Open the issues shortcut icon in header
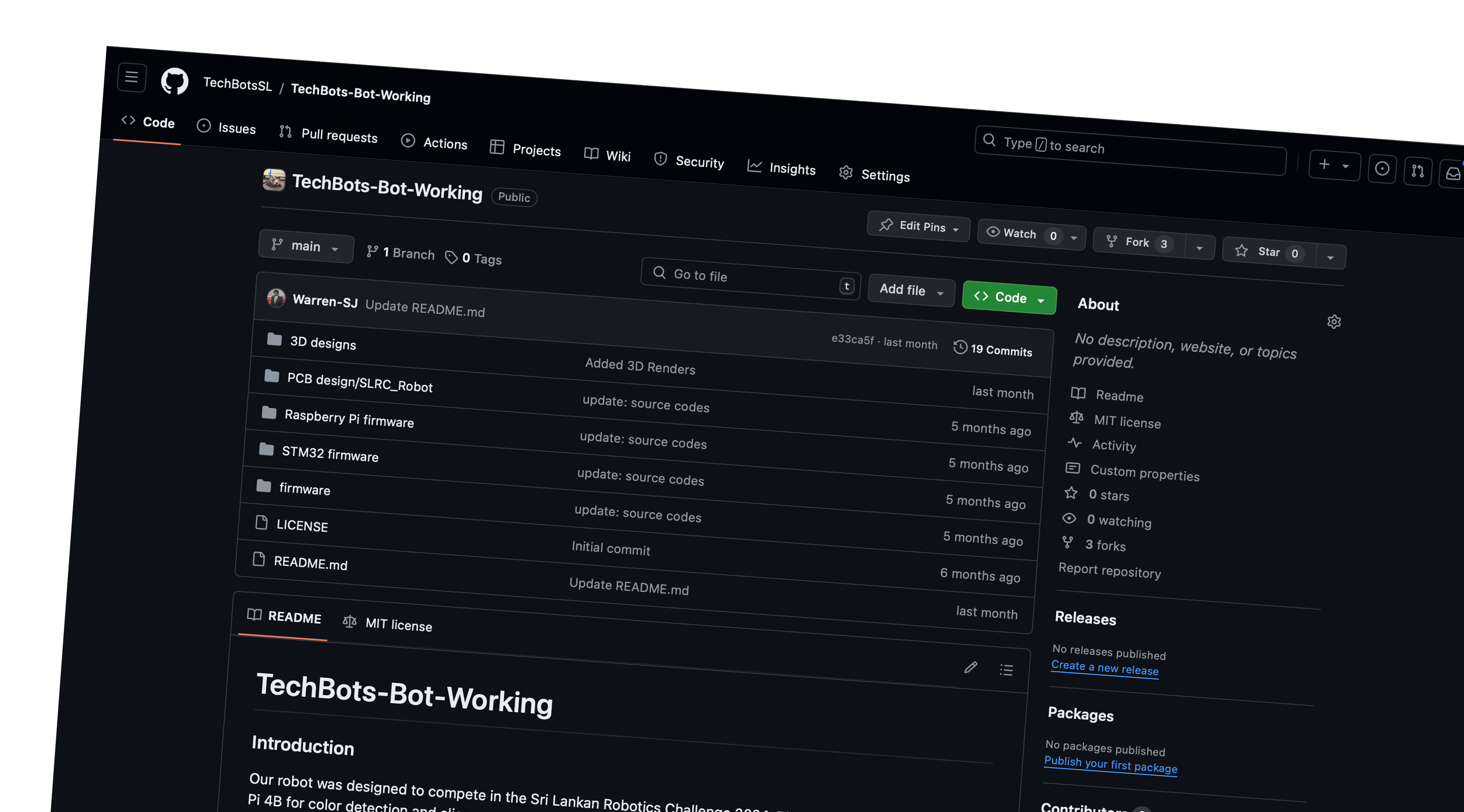 pos(1382,169)
